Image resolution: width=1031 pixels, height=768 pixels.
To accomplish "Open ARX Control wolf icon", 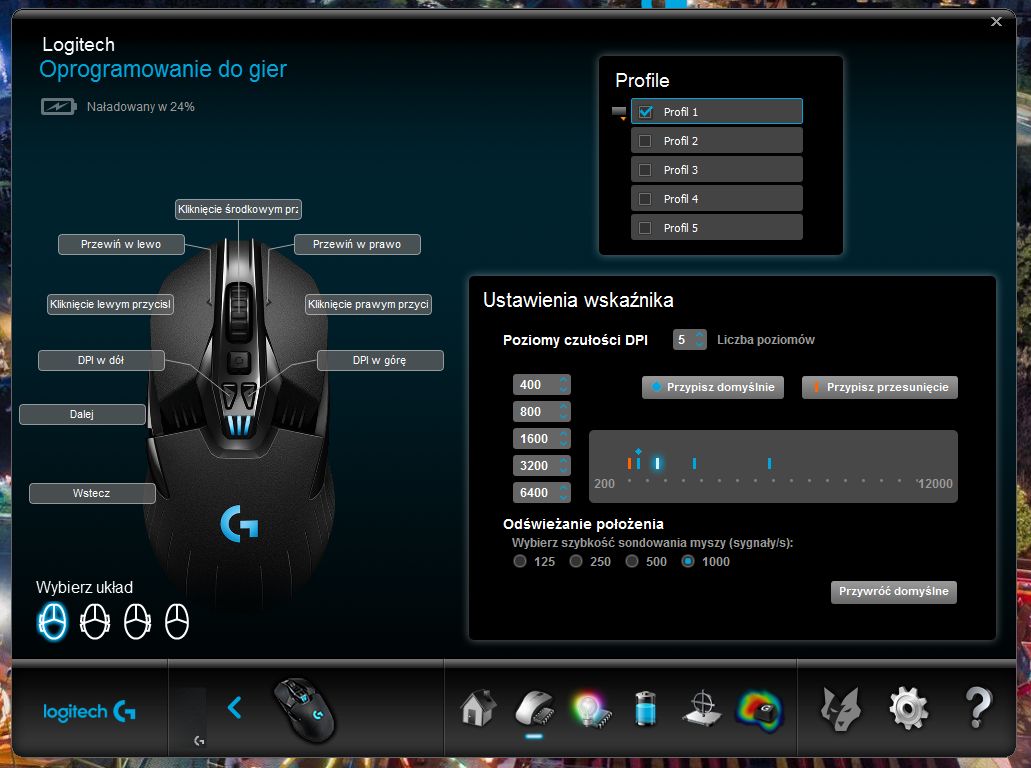I will click(x=841, y=709).
